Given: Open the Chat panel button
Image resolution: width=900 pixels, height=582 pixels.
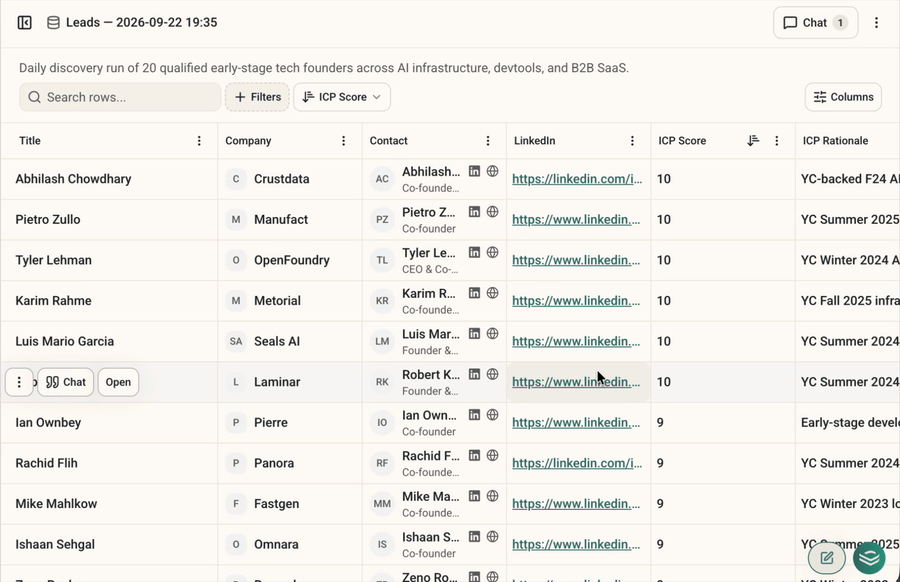Looking at the screenshot, I should 815,22.
